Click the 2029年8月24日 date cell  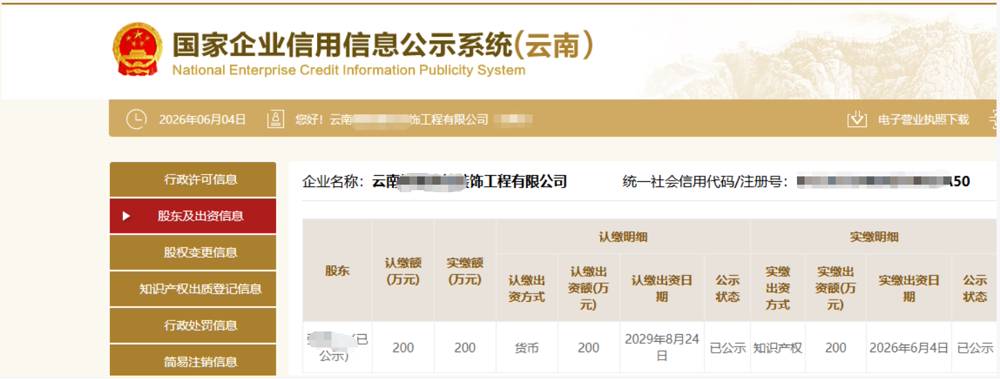(662, 348)
